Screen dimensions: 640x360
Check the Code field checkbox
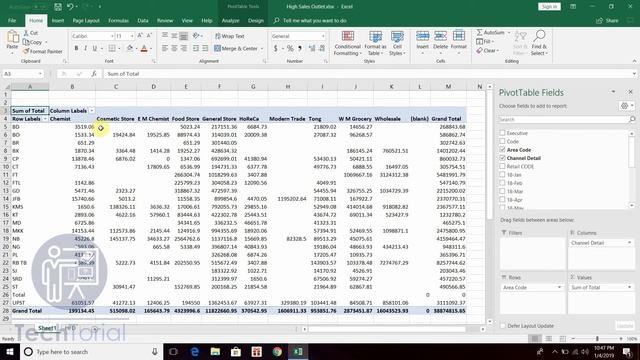click(502, 141)
